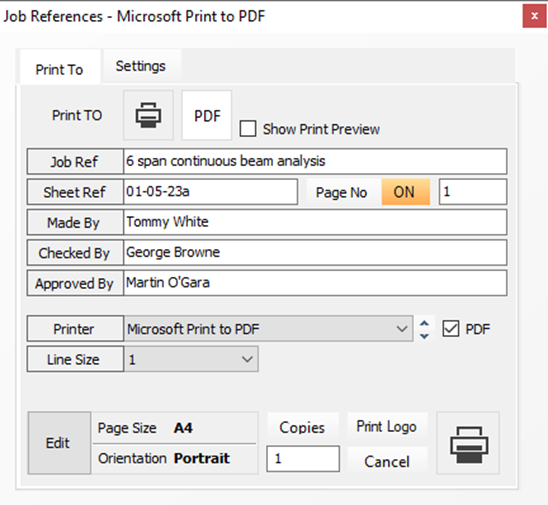Viewport: 548px width, 505px height.
Task: Click the Sheet Ref label button
Action: [75, 192]
